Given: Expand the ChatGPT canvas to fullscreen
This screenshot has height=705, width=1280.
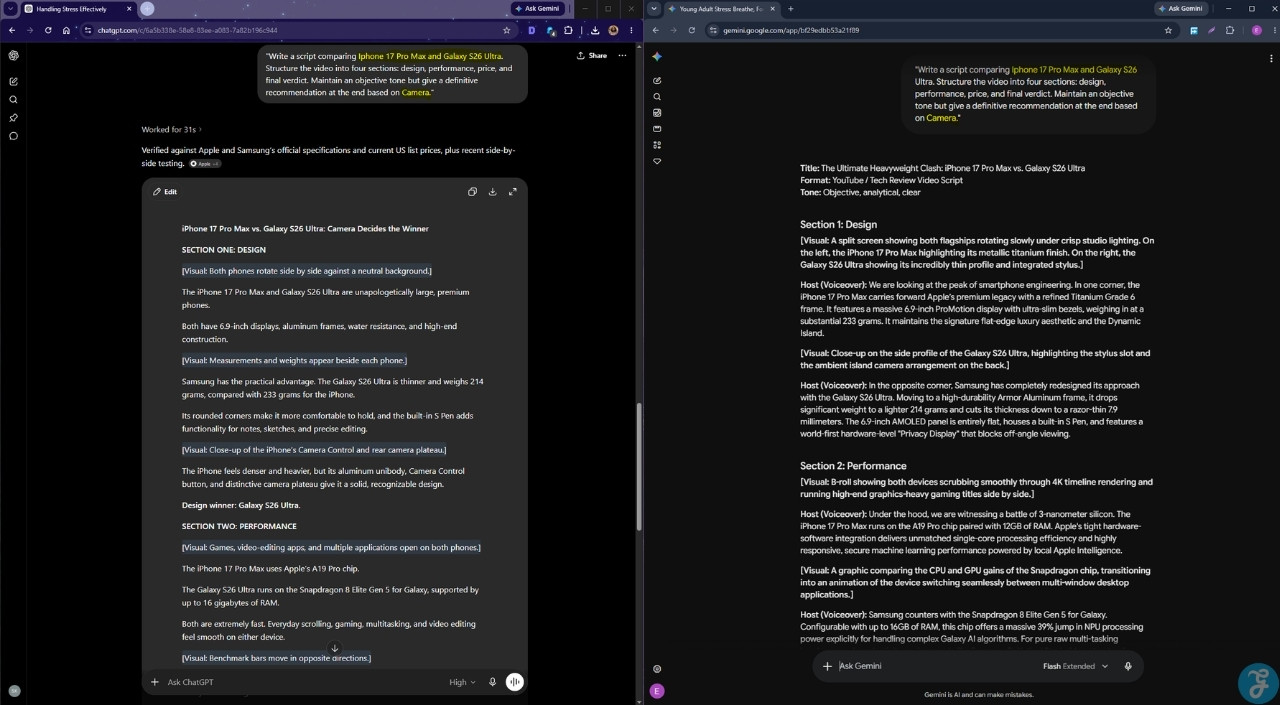Looking at the screenshot, I should (x=512, y=192).
